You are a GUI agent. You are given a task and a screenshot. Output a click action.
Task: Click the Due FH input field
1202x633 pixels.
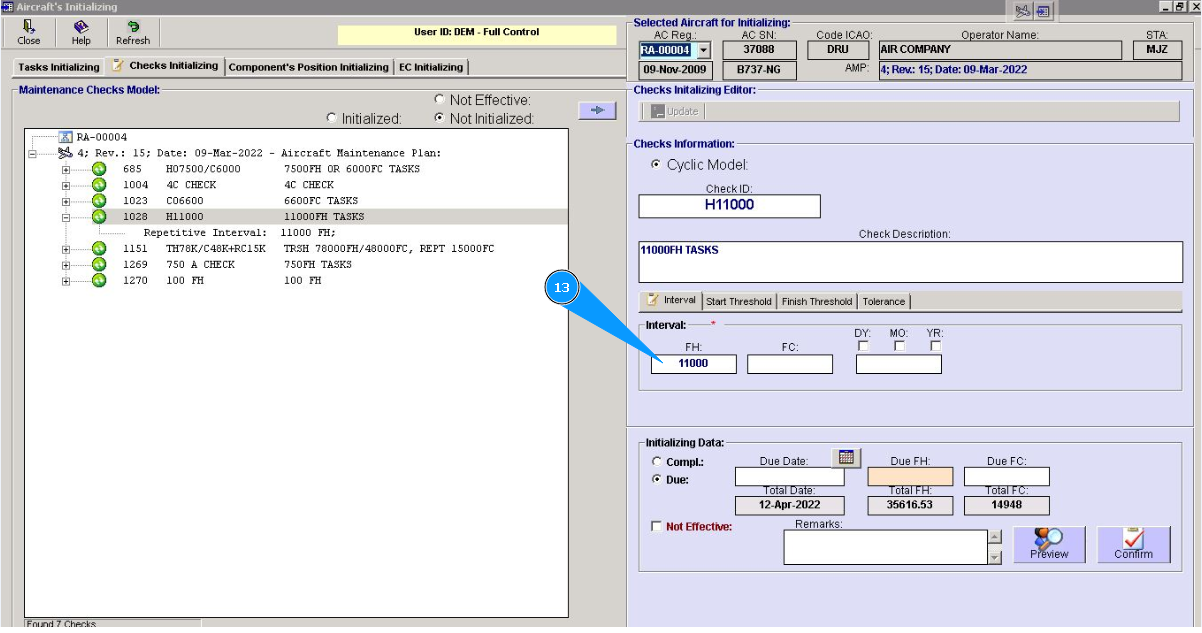click(909, 477)
